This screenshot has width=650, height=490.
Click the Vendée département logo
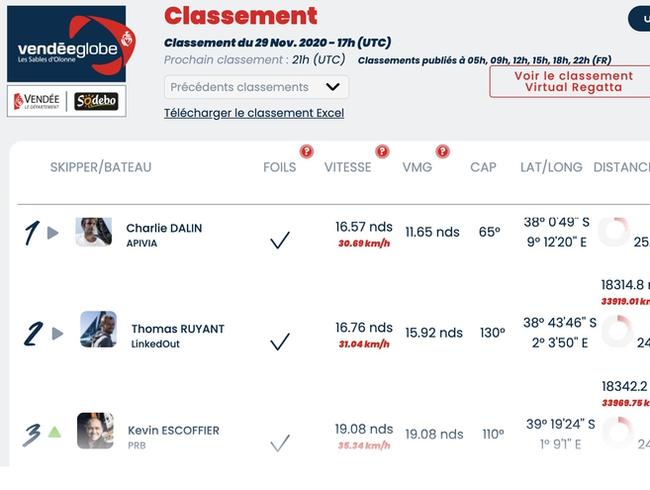click(36, 101)
